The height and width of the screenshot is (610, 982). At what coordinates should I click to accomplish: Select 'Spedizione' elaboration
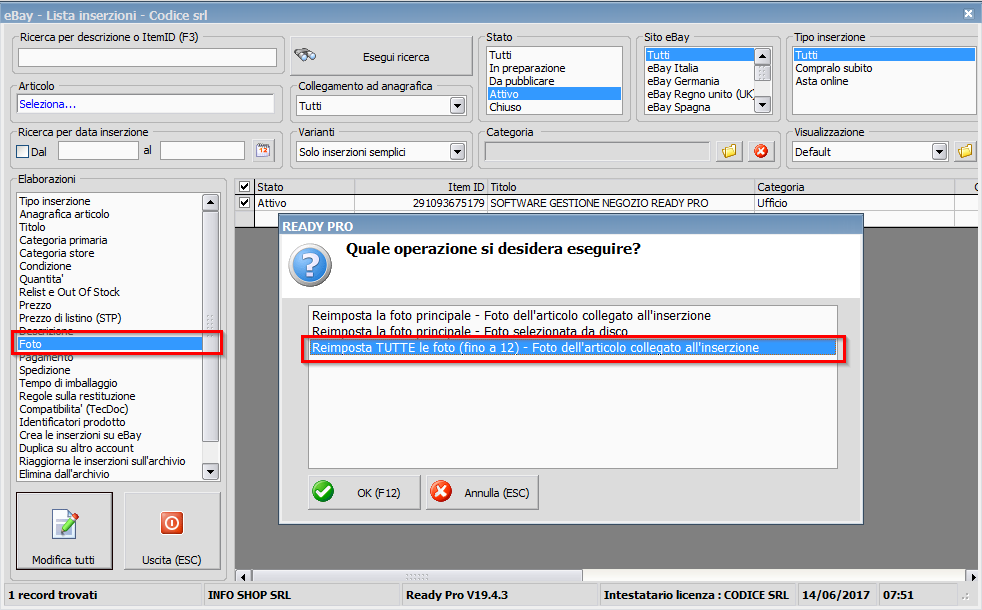(110, 370)
